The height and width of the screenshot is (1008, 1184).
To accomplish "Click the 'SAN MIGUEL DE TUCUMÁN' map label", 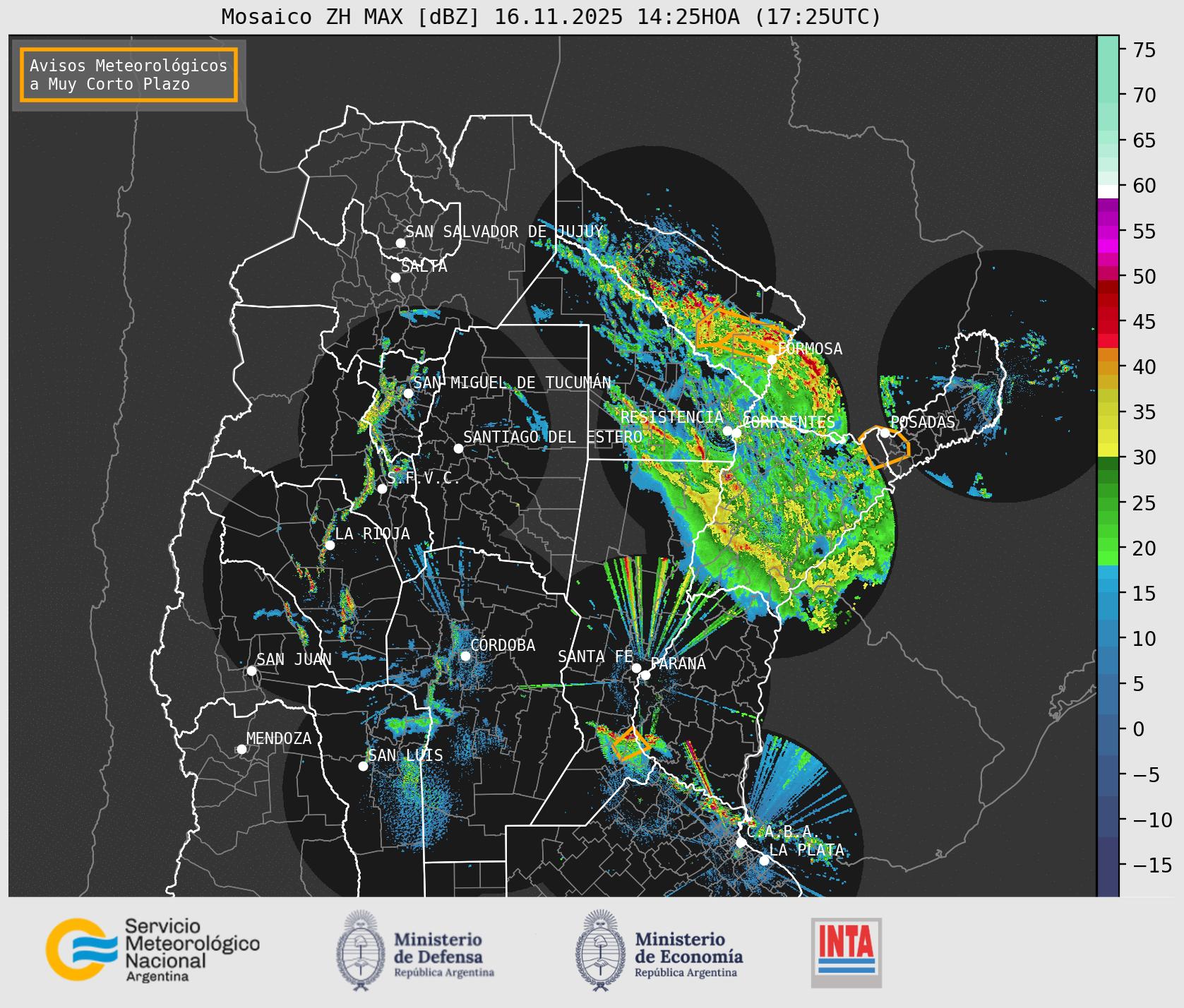I will point(513,383).
